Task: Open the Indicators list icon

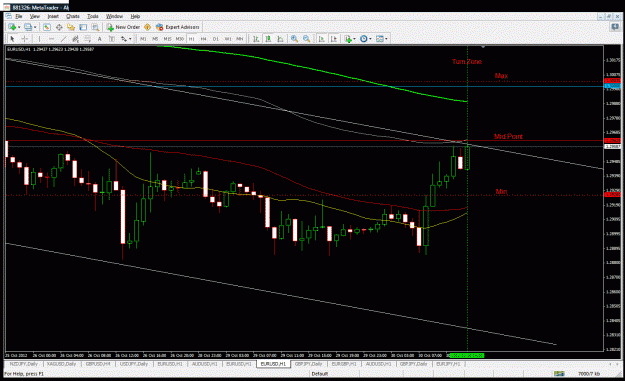Action: [x=348, y=39]
